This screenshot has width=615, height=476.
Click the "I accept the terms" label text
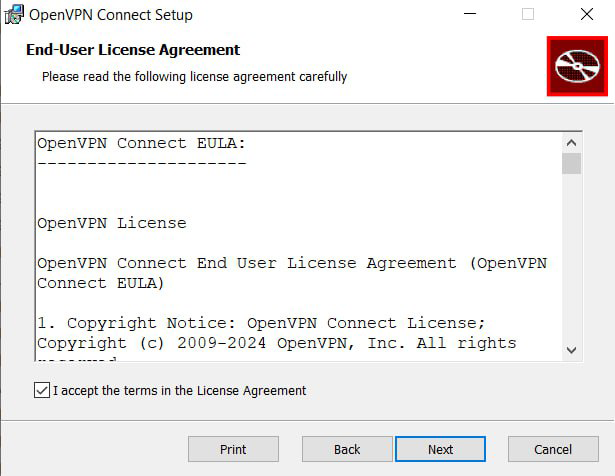pos(180,390)
